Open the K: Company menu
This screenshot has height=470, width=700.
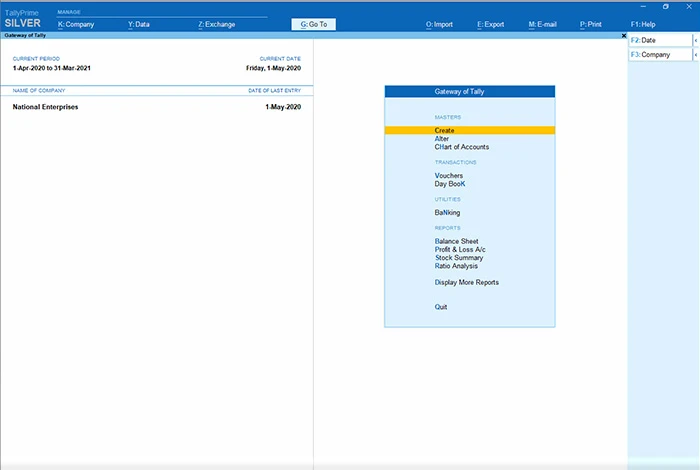pos(76,25)
